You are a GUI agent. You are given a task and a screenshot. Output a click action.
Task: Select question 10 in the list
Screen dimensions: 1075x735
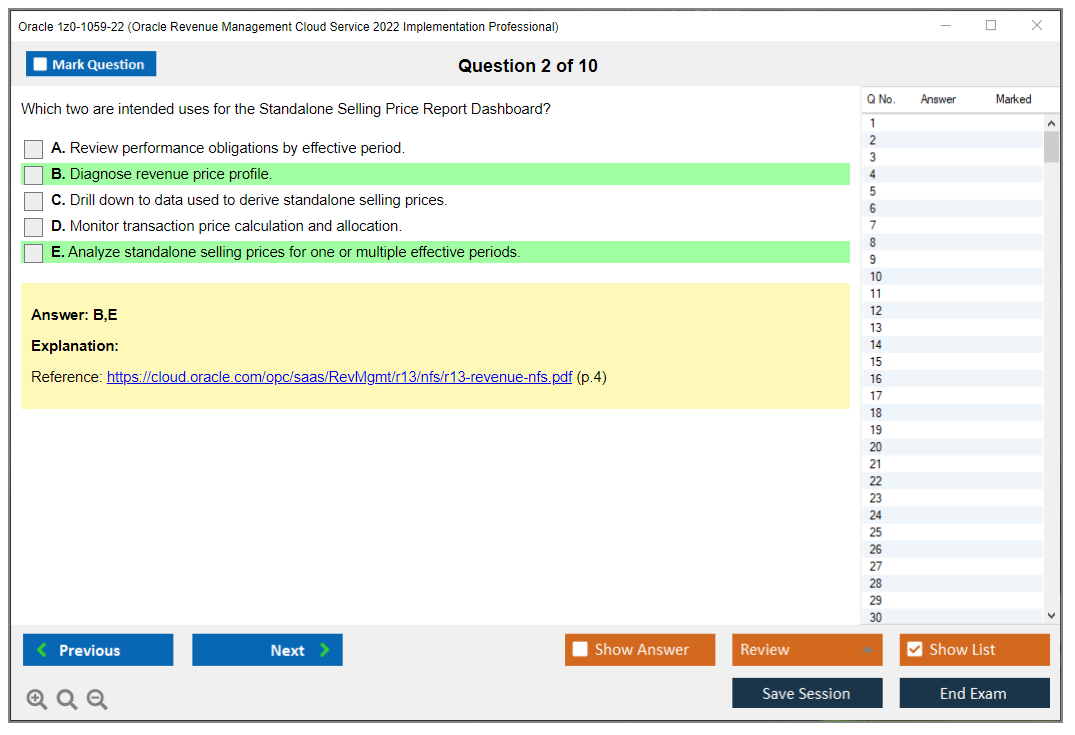pyautogui.click(x=876, y=277)
